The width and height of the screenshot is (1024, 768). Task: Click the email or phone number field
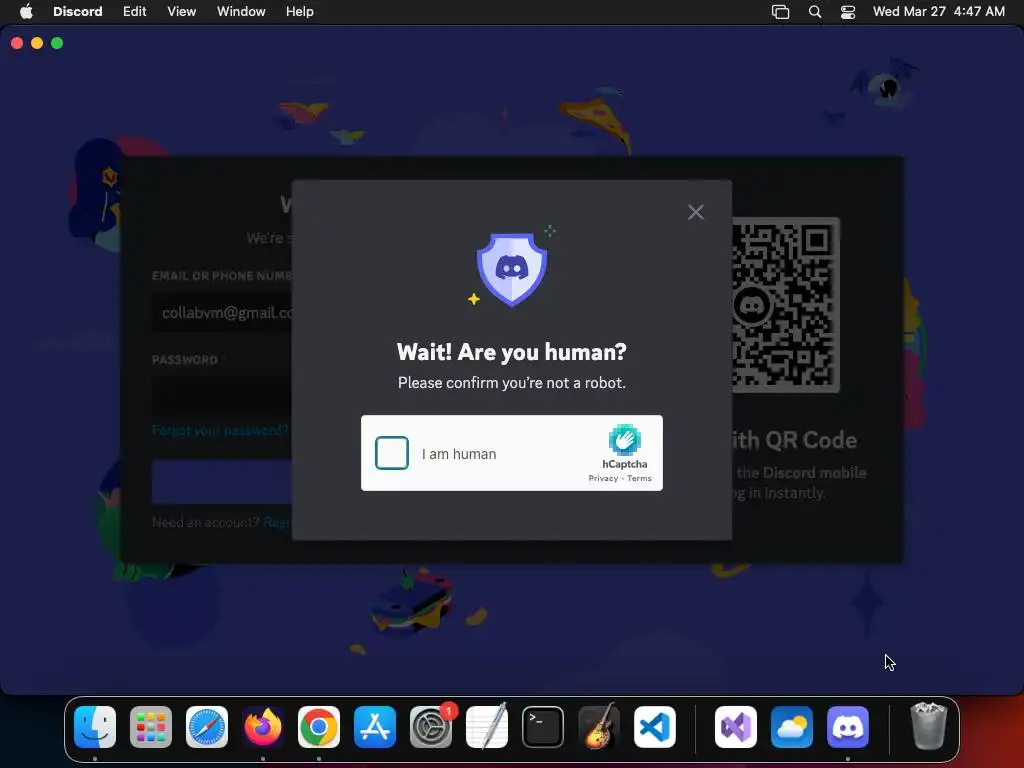click(x=222, y=313)
